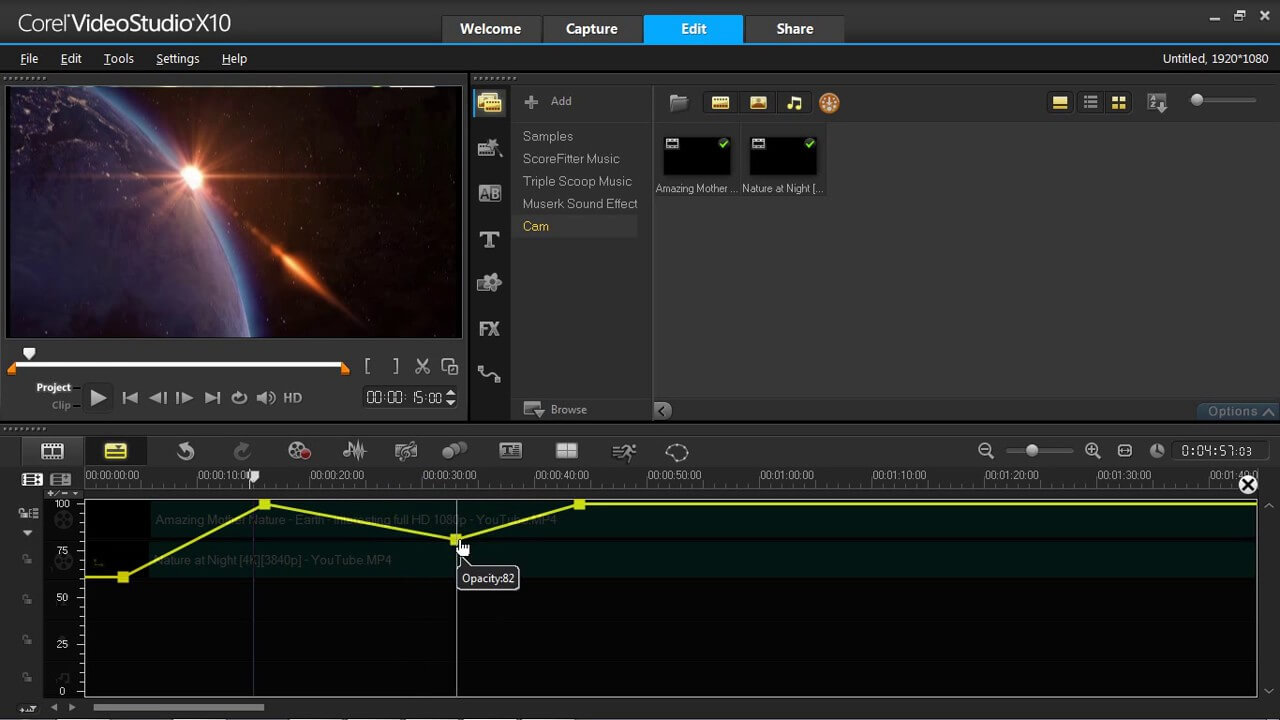Expand the Options panel
Viewport: 1280px width, 720px height.
tap(1238, 411)
